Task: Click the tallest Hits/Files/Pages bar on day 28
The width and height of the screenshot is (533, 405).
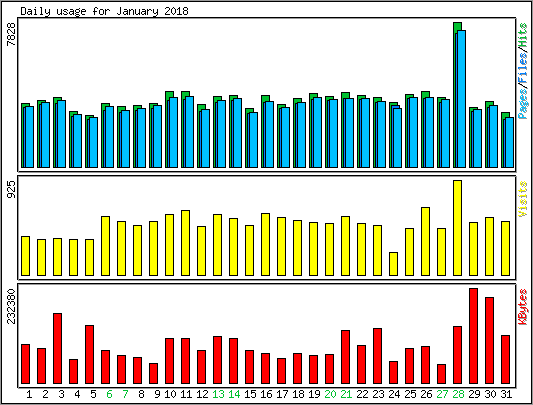Action: [460, 95]
